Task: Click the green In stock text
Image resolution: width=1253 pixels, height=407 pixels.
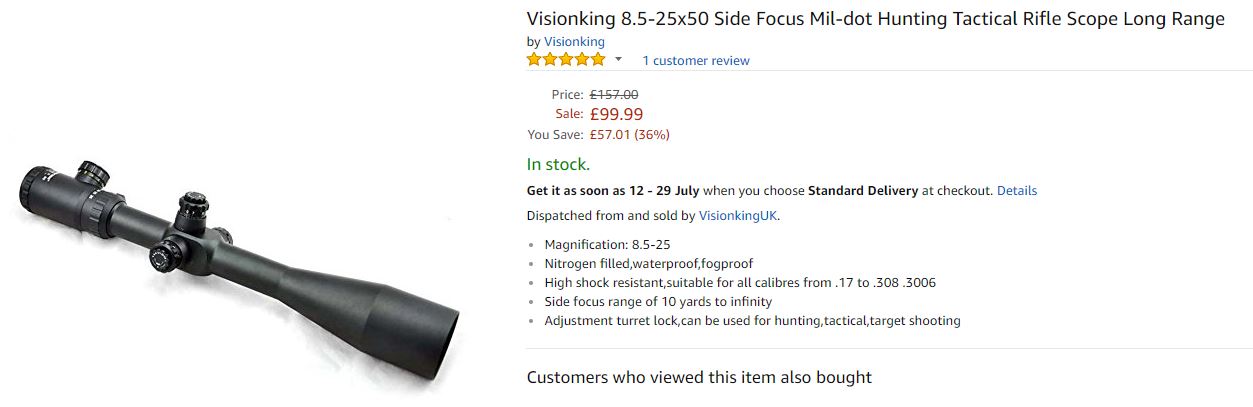Action: point(558,165)
